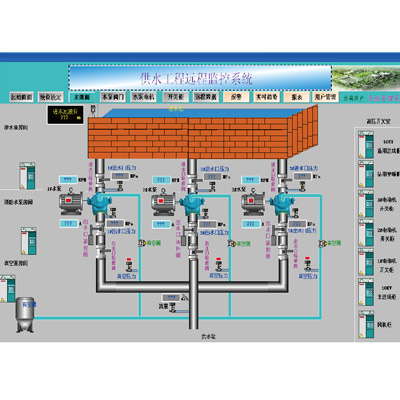Open the 实时趋势 trend button
400x400 pixels.
(267, 97)
